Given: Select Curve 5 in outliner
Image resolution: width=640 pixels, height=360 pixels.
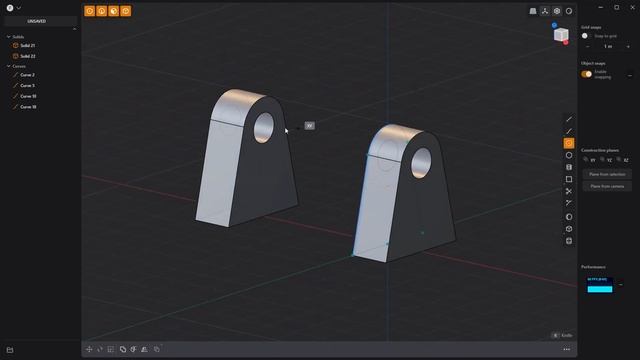Looking at the screenshot, I should click(27, 86).
